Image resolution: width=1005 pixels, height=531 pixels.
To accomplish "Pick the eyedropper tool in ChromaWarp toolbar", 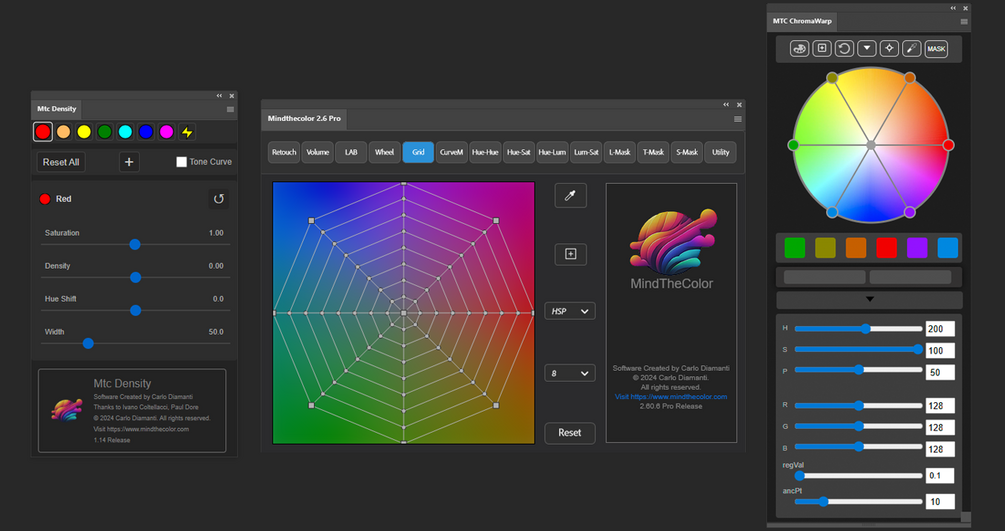I will point(911,49).
